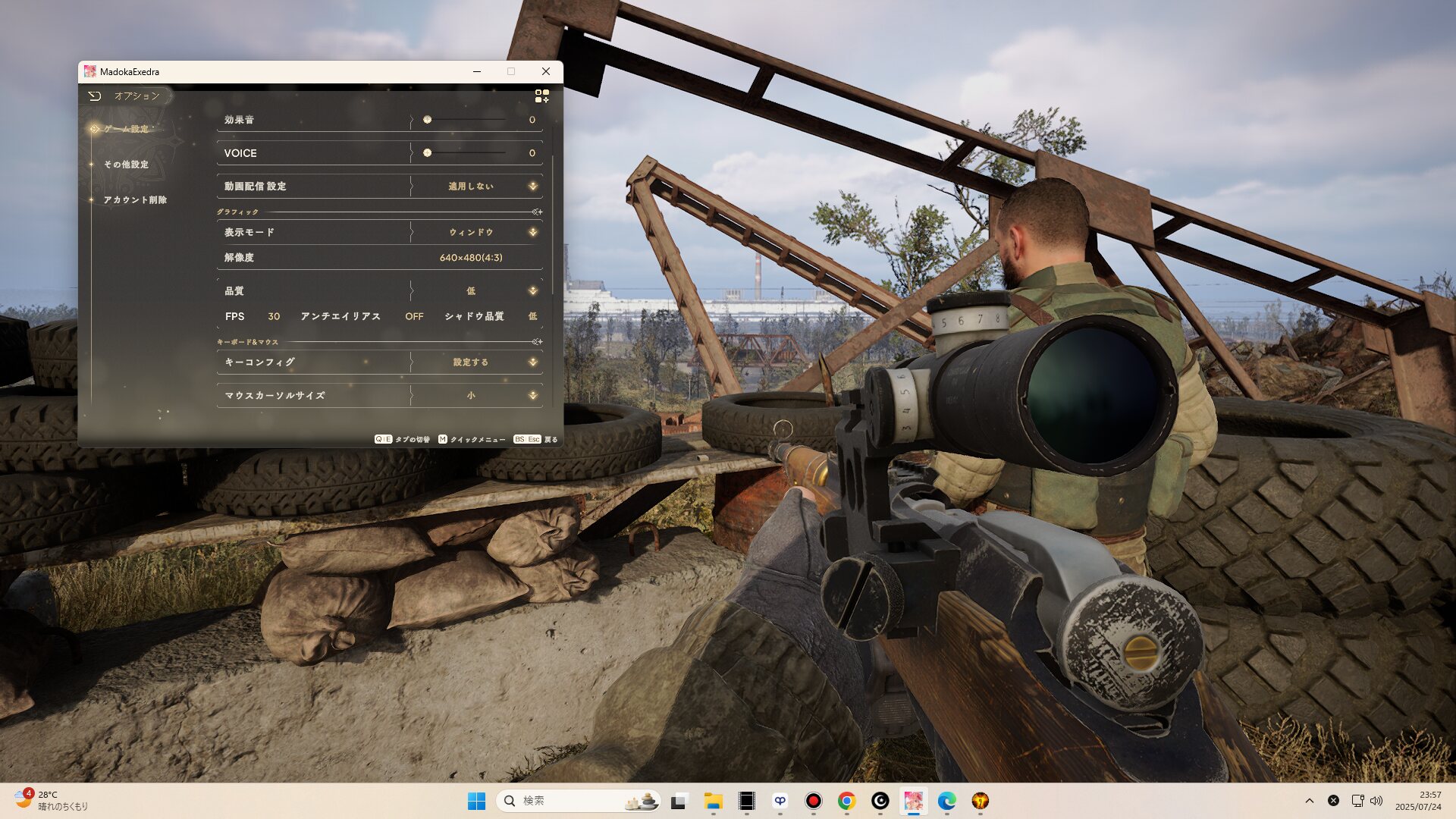Image resolution: width=1456 pixels, height=819 pixels.
Task: Click the back arrow icon beside オプション
Action: 94,96
